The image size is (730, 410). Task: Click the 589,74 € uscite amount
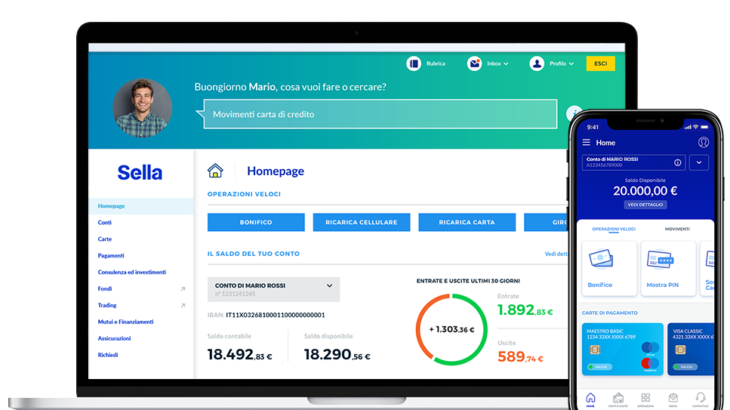[x=520, y=357]
